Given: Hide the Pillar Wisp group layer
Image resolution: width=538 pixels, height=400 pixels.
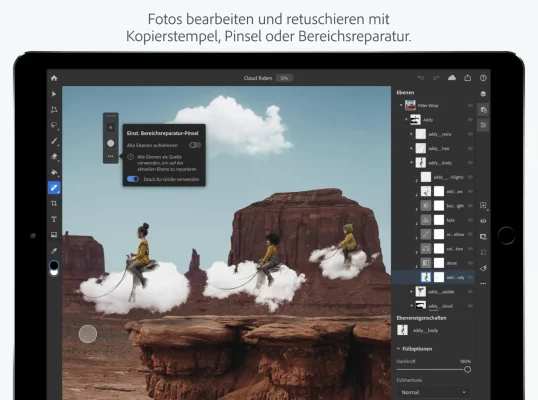Looking at the screenshot, I should pyautogui.click(x=470, y=106).
